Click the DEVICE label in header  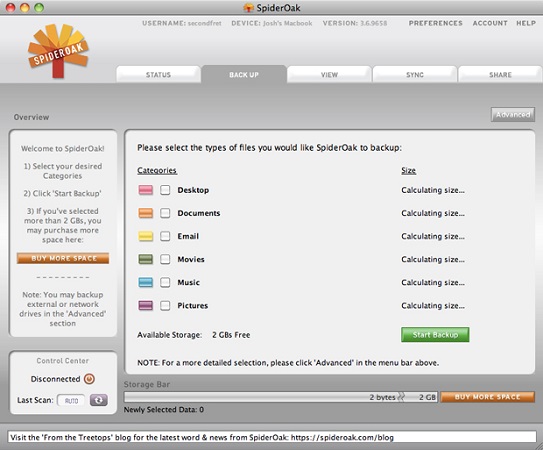point(246,23)
